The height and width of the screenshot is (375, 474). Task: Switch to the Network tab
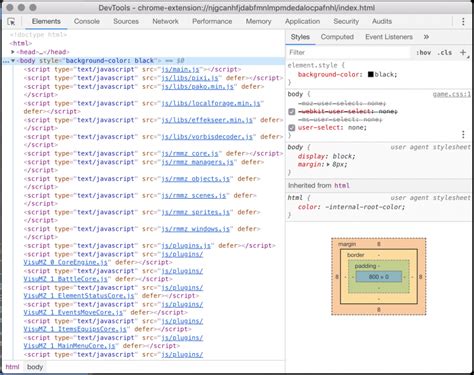pos(165,21)
